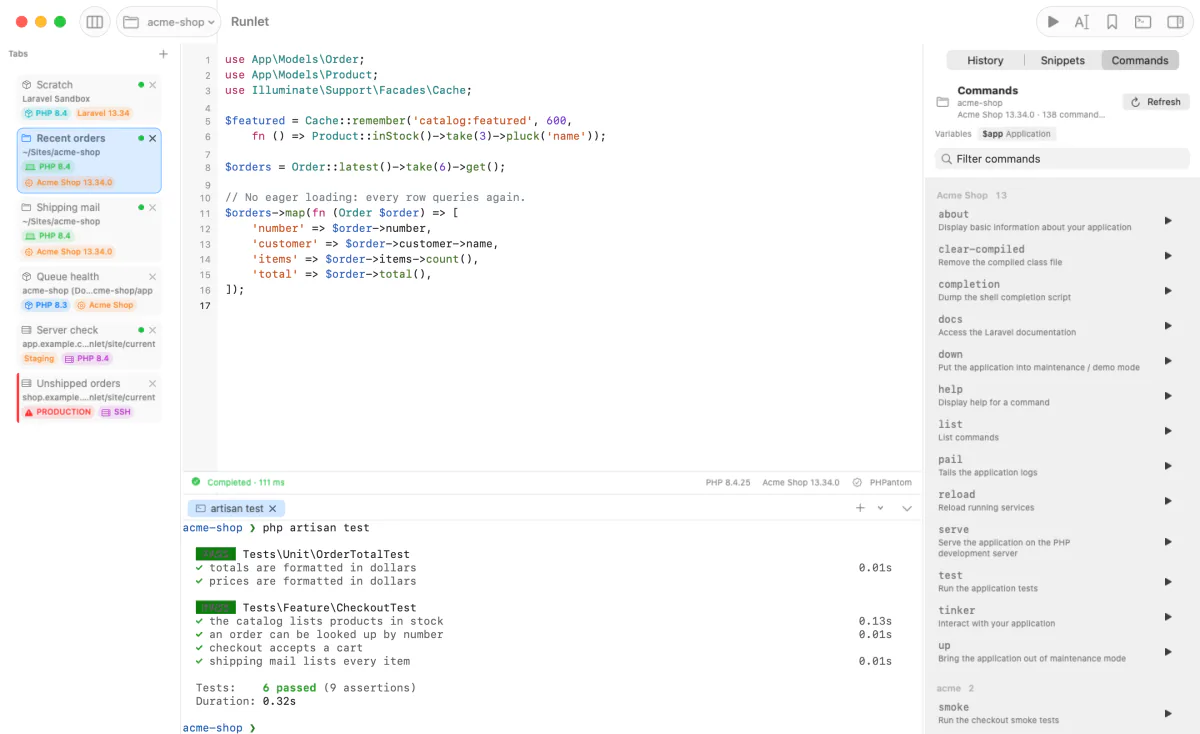Image resolution: width=1200 pixels, height=734 pixels.
Task: Click the PHPantom status bar entry
Action: click(x=882, y=482)
